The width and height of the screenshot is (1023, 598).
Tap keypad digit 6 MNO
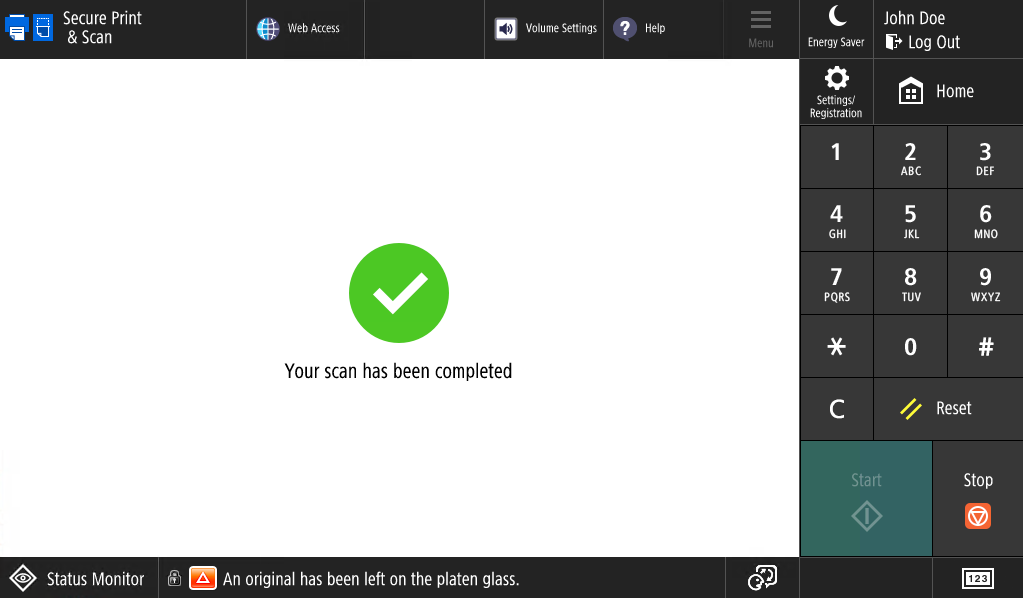pyautogui.click(x=985, y=220)
